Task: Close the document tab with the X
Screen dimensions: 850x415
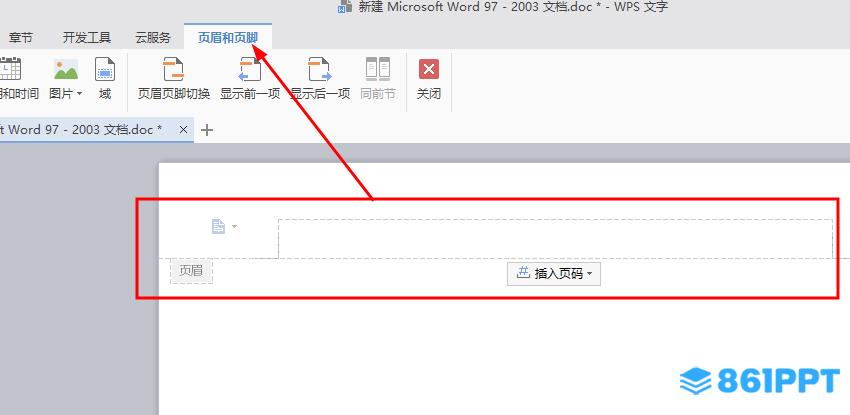Action: (183, 130)
